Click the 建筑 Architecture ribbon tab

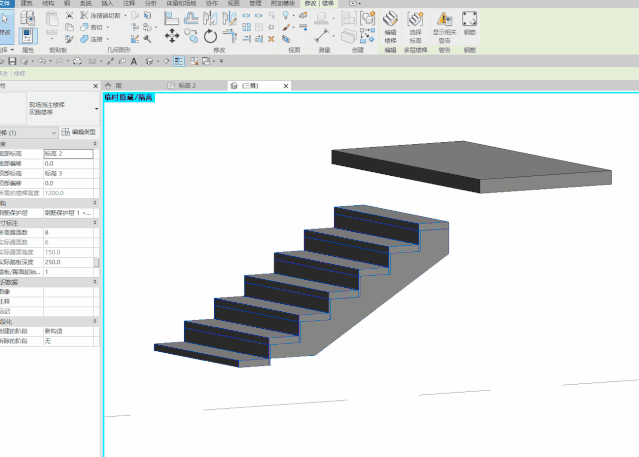[x=26, y=3]
